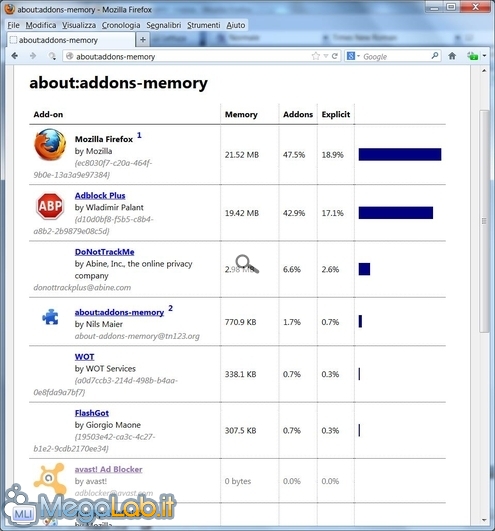Click the scrollbar down arrow

coord(484,520)
